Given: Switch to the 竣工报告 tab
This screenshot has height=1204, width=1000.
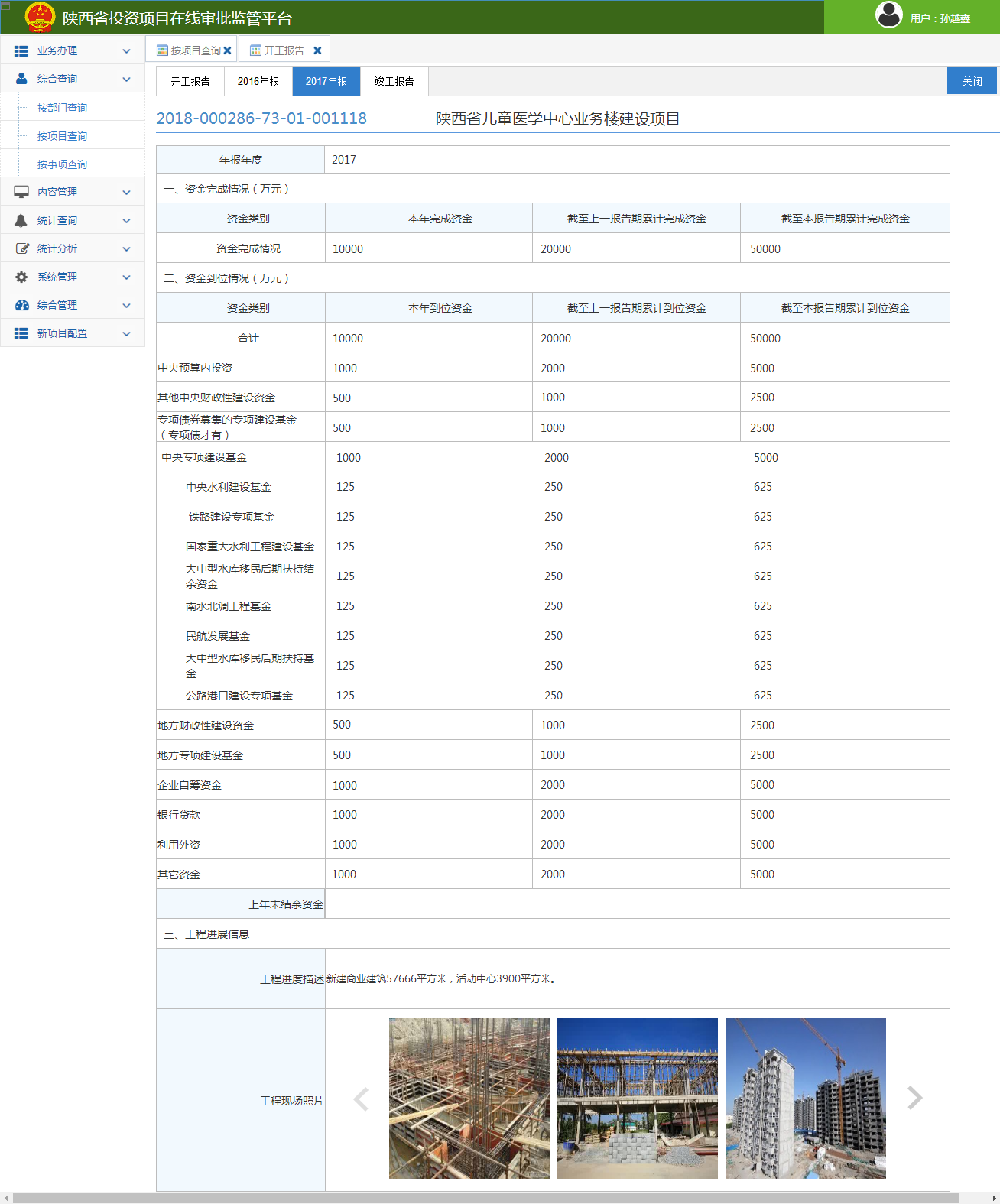Looking at the screenshot, I should 394,81.
